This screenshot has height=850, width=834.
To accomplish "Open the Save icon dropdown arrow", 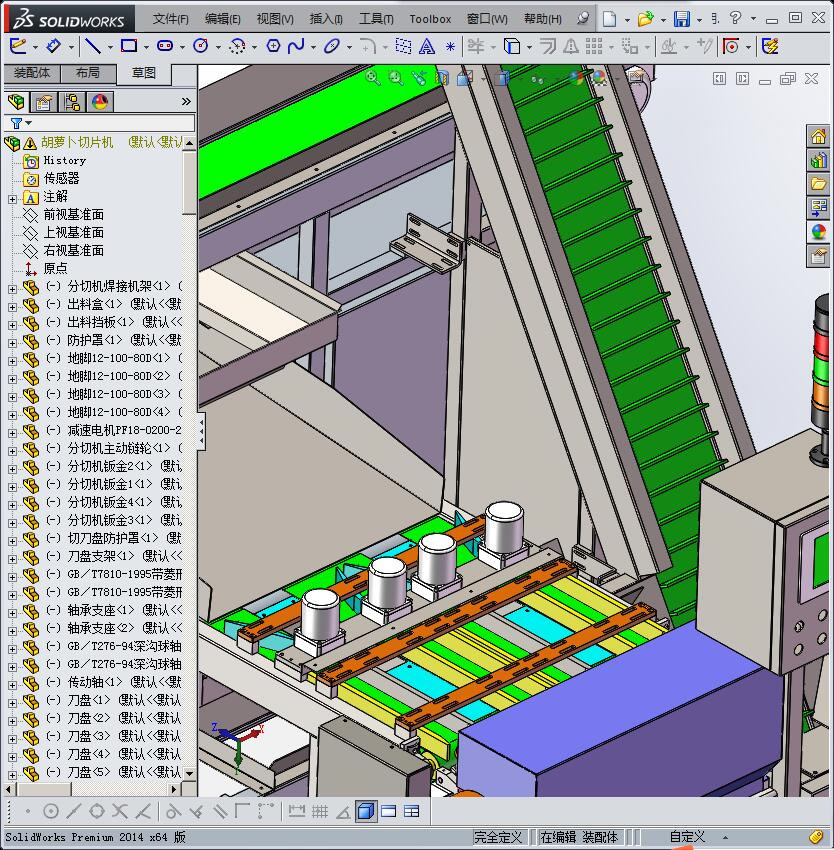I will tap(699, 20).
